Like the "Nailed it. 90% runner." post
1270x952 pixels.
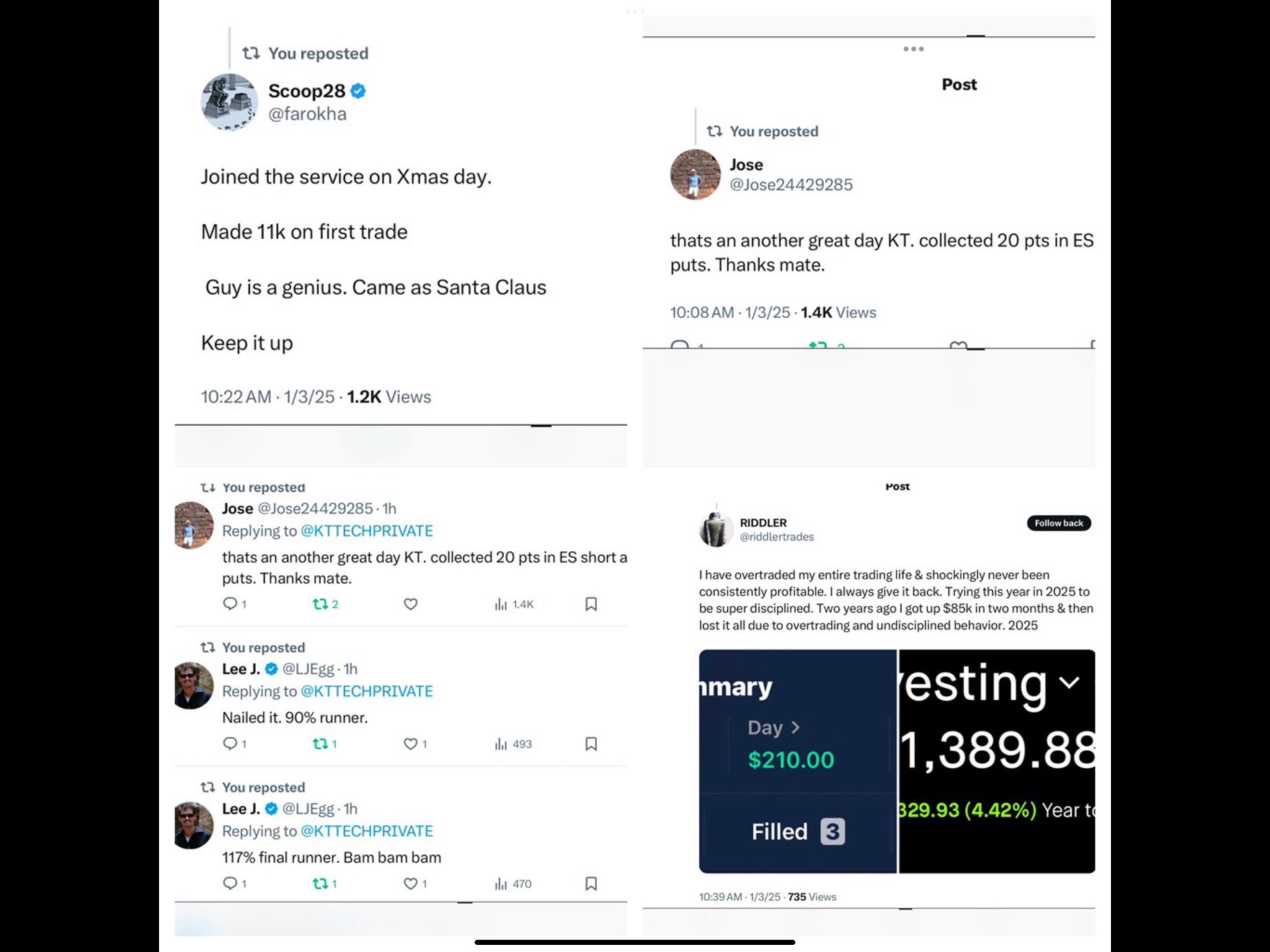415,743
